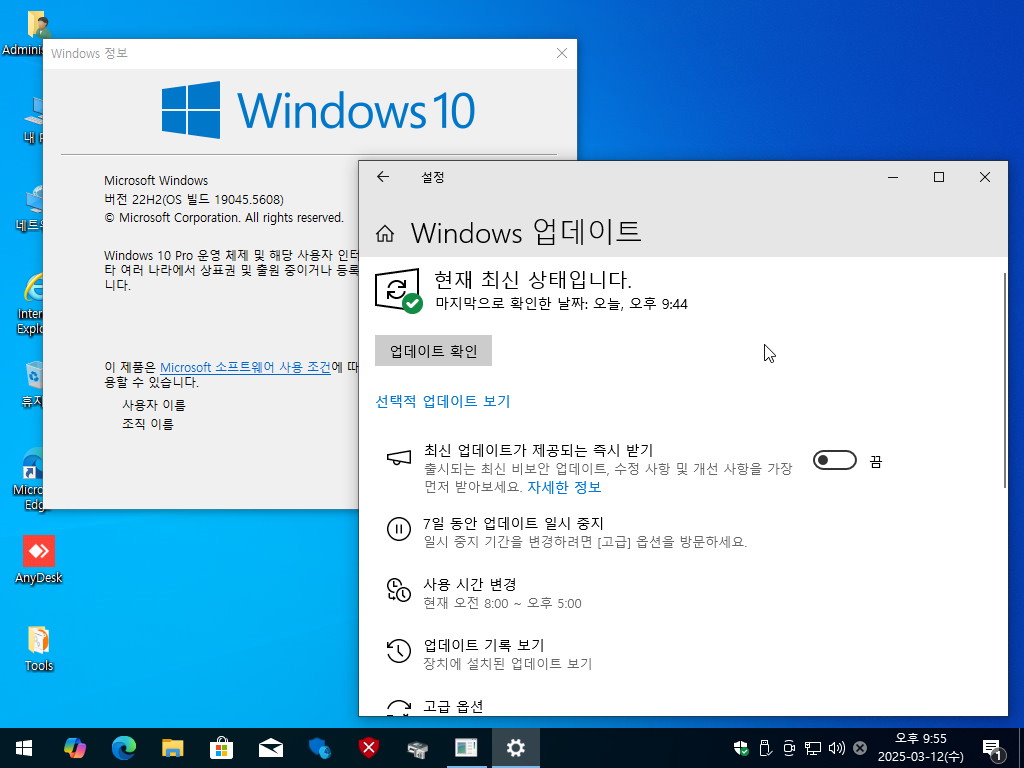Close the Windows 정보 dialog

click(562, 54)
